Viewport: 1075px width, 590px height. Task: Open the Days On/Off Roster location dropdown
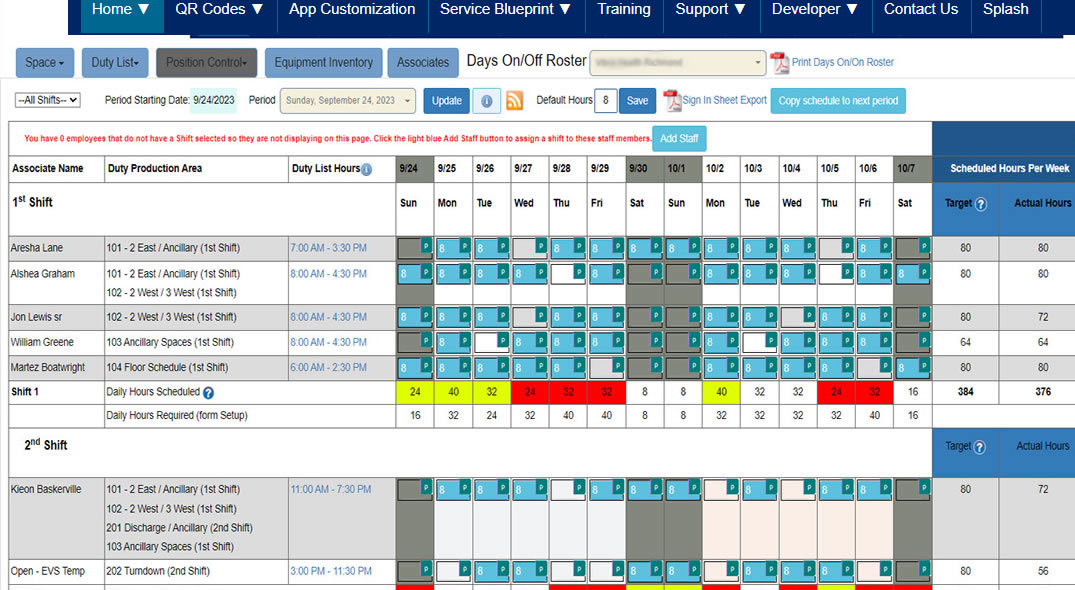click(677, 62)
